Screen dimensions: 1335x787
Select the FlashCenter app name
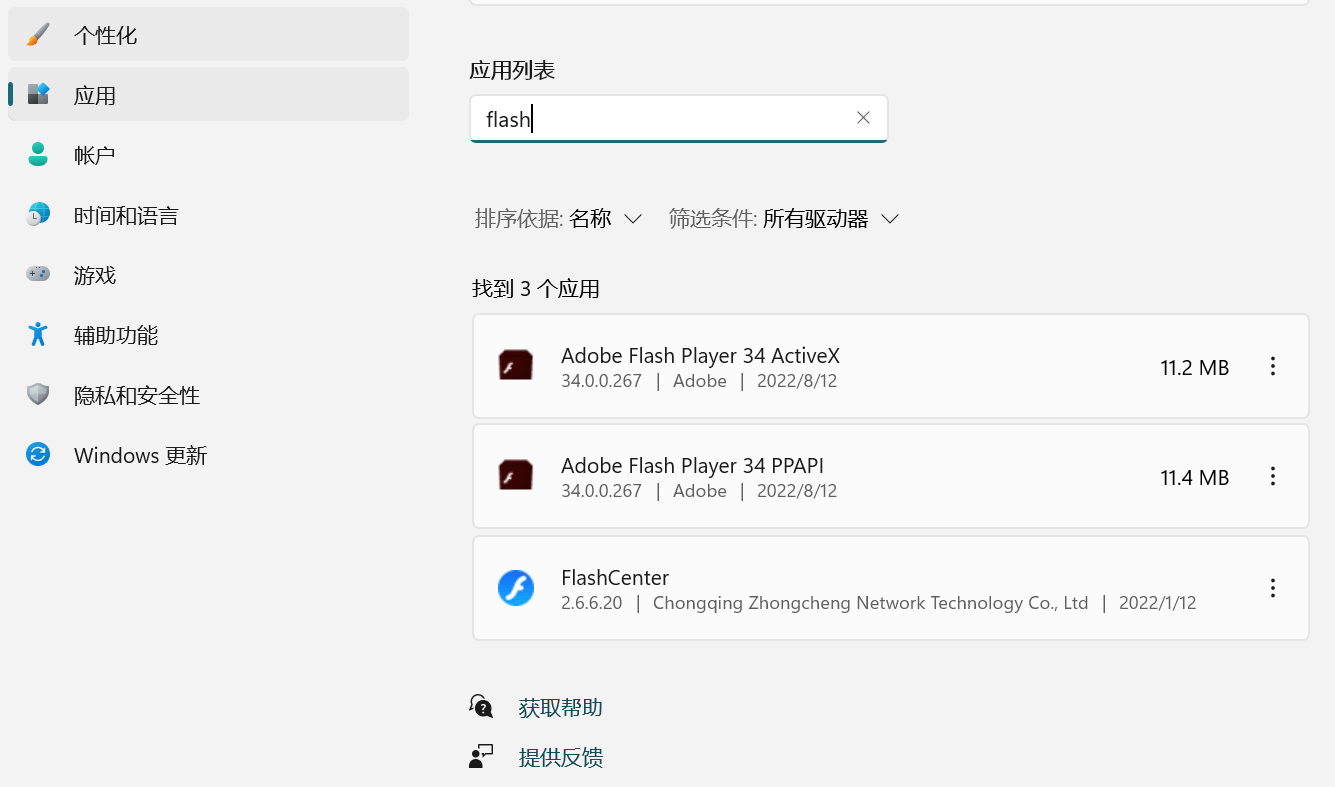(615, 578)
